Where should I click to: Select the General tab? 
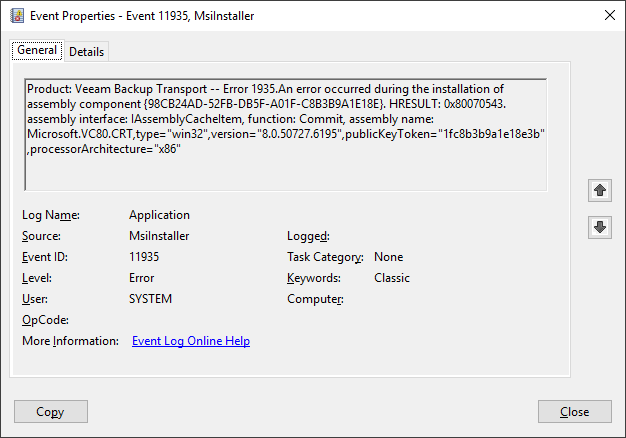point(37,50)
